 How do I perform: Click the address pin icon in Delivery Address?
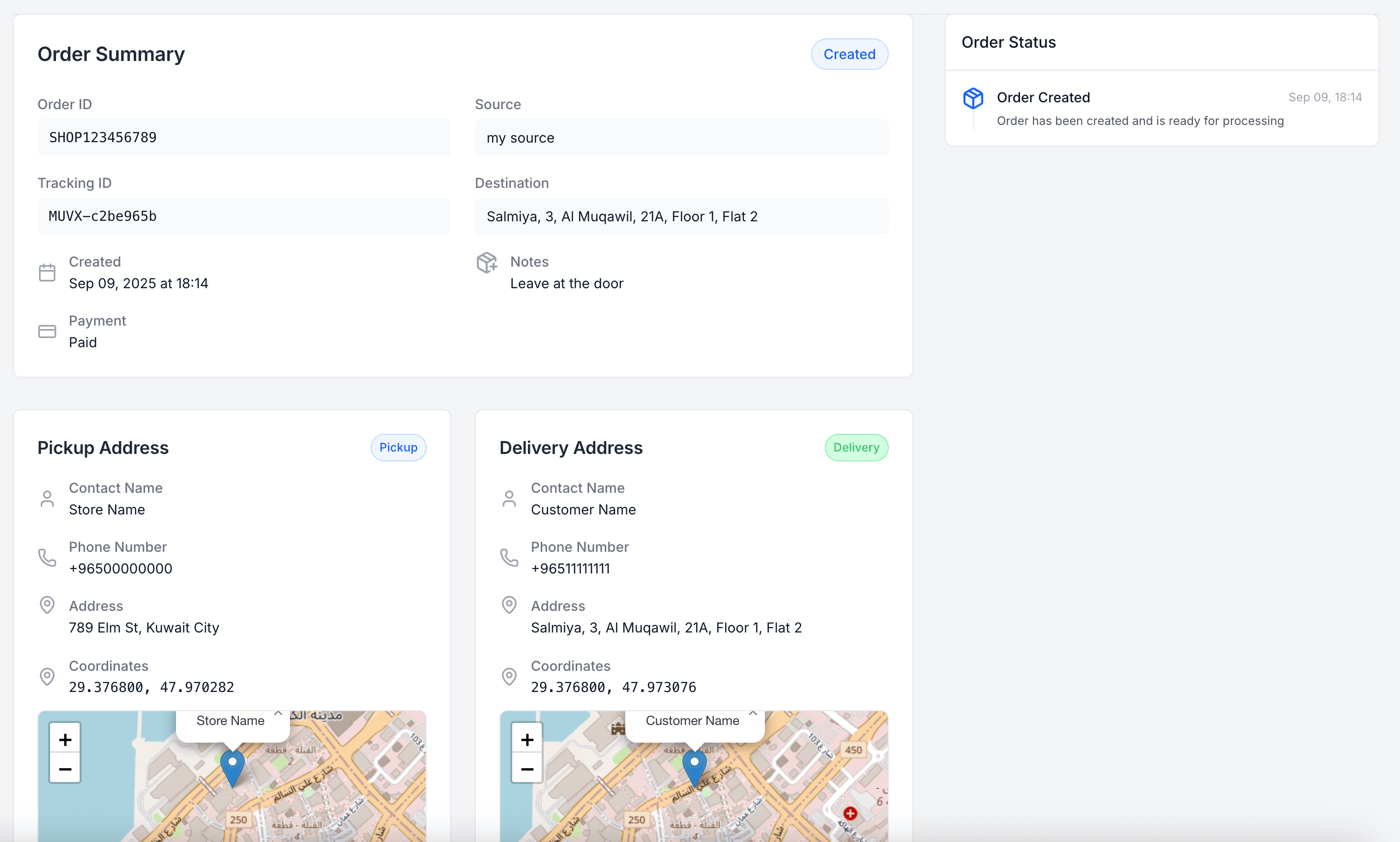point(509,605)
